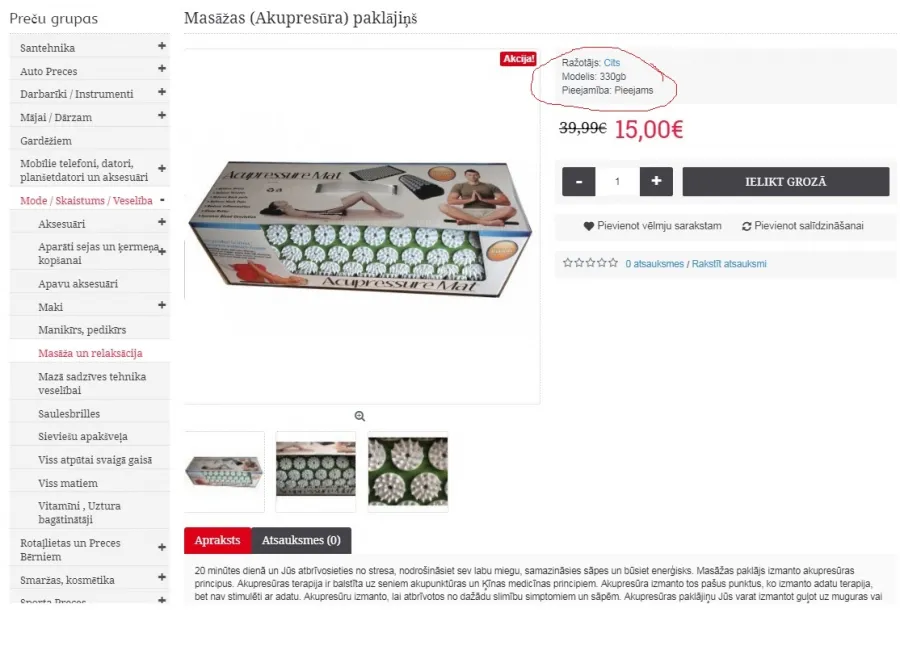Click the red Akcija! badge
Screen dimensions: 900x646
[518, 59]
